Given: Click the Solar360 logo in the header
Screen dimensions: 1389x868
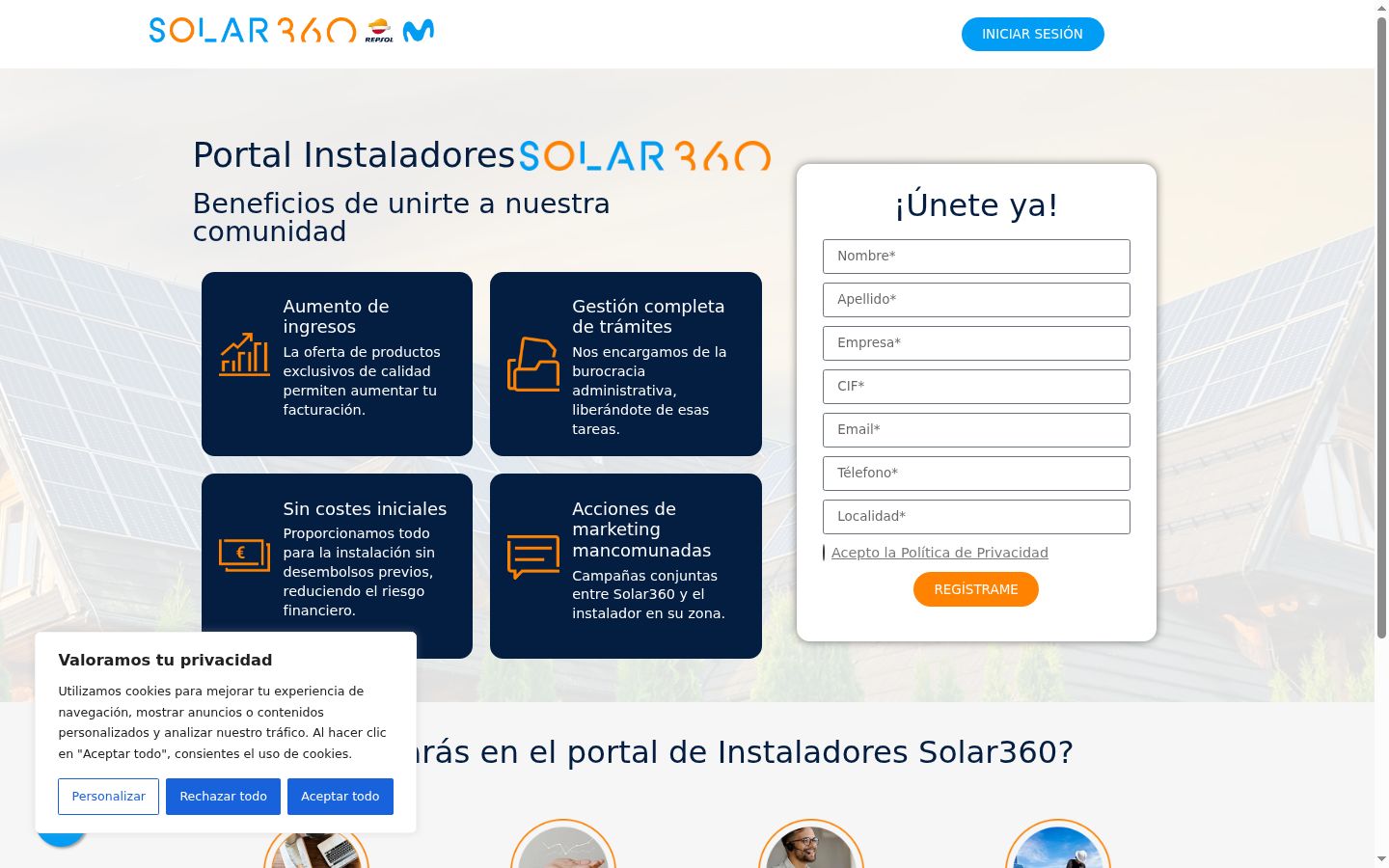Looking at the screenshot, I should pos(253,30).
